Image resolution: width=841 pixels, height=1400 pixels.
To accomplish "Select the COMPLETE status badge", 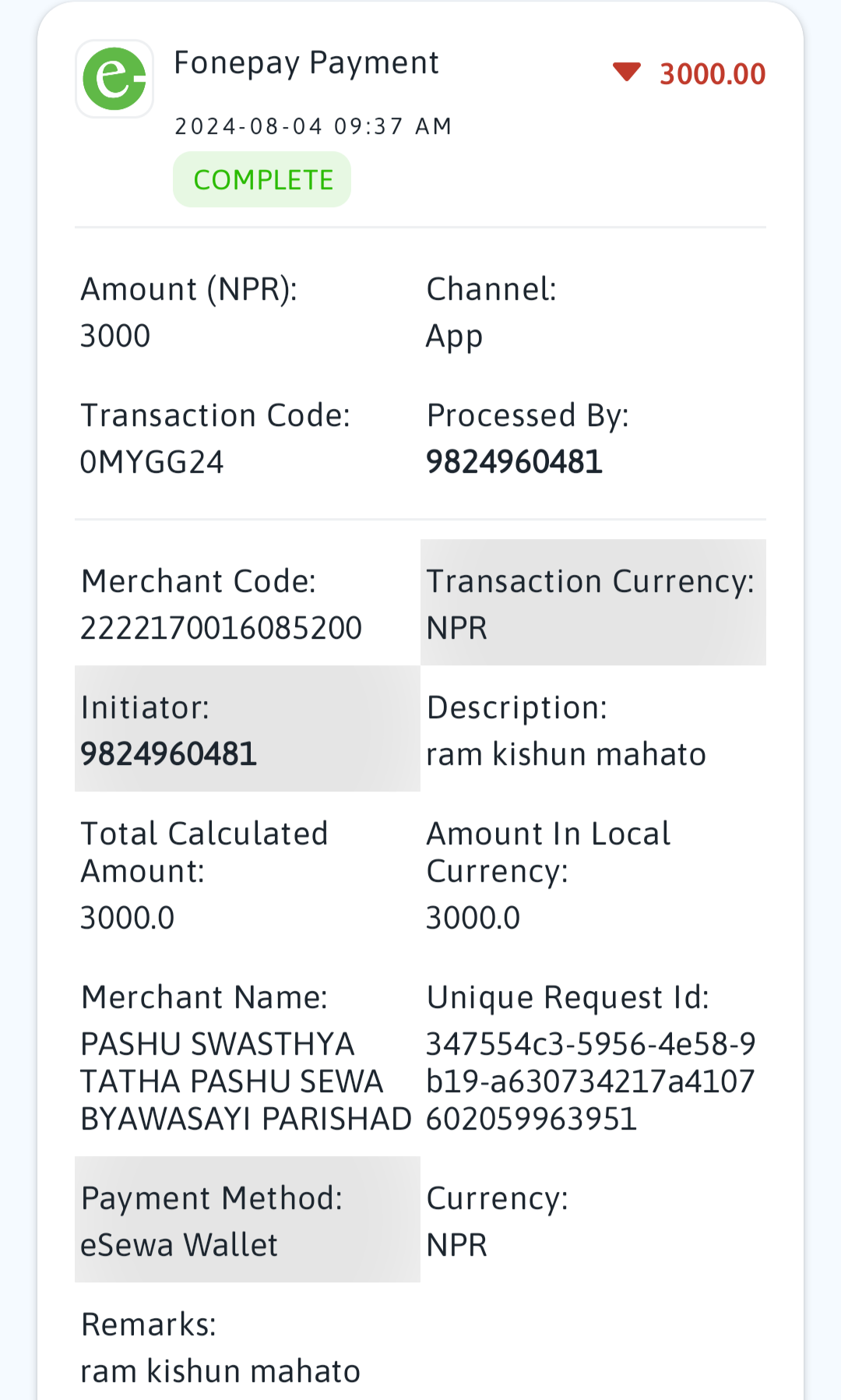I will point(262,180).
